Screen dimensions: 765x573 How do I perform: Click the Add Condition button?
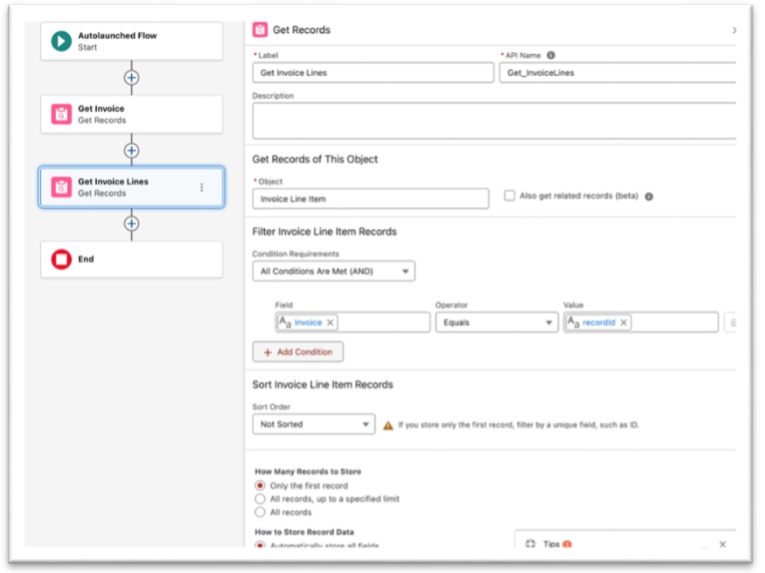tap(298, 352)
